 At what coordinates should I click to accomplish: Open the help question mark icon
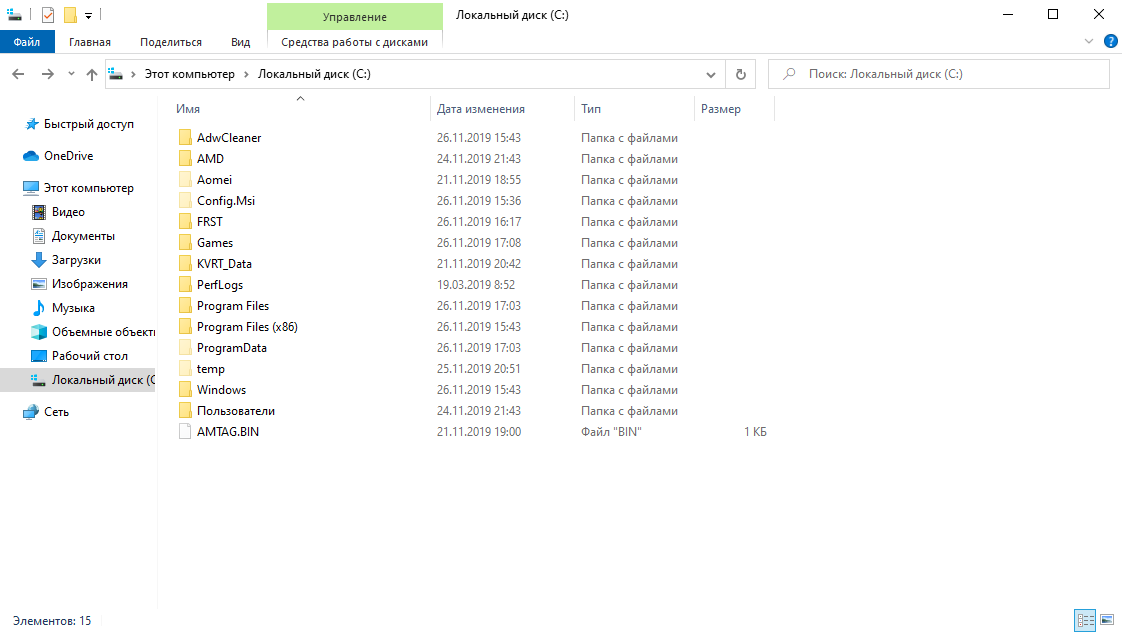(1111, 41)
